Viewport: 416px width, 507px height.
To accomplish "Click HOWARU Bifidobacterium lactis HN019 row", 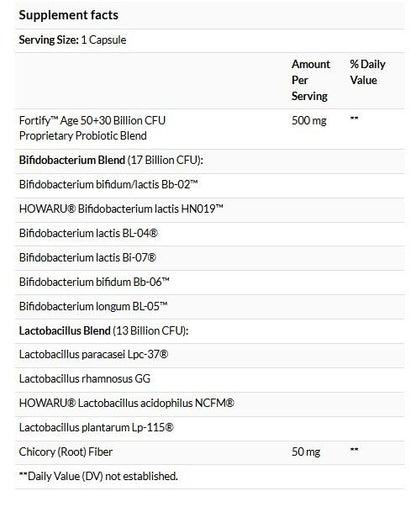I will click(x=210, y=209).
